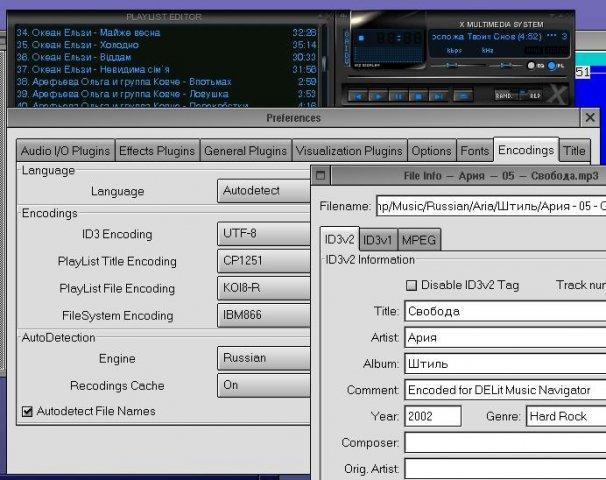
Task: Open FileSystem Encoding IBM866 dropdown
Action: coord(264,315)
